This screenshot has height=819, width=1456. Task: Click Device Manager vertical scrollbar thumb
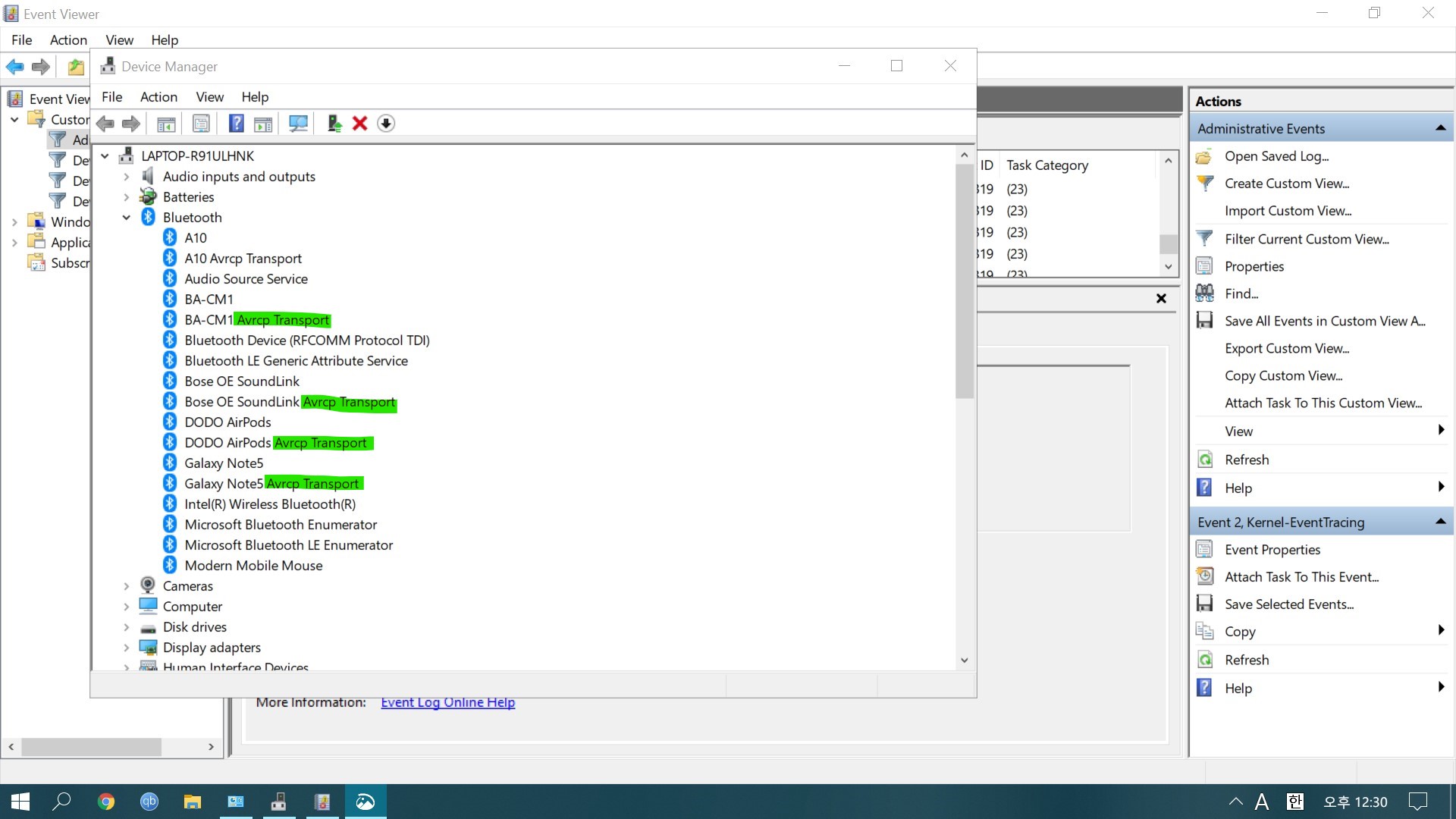[x=964, y=281]
